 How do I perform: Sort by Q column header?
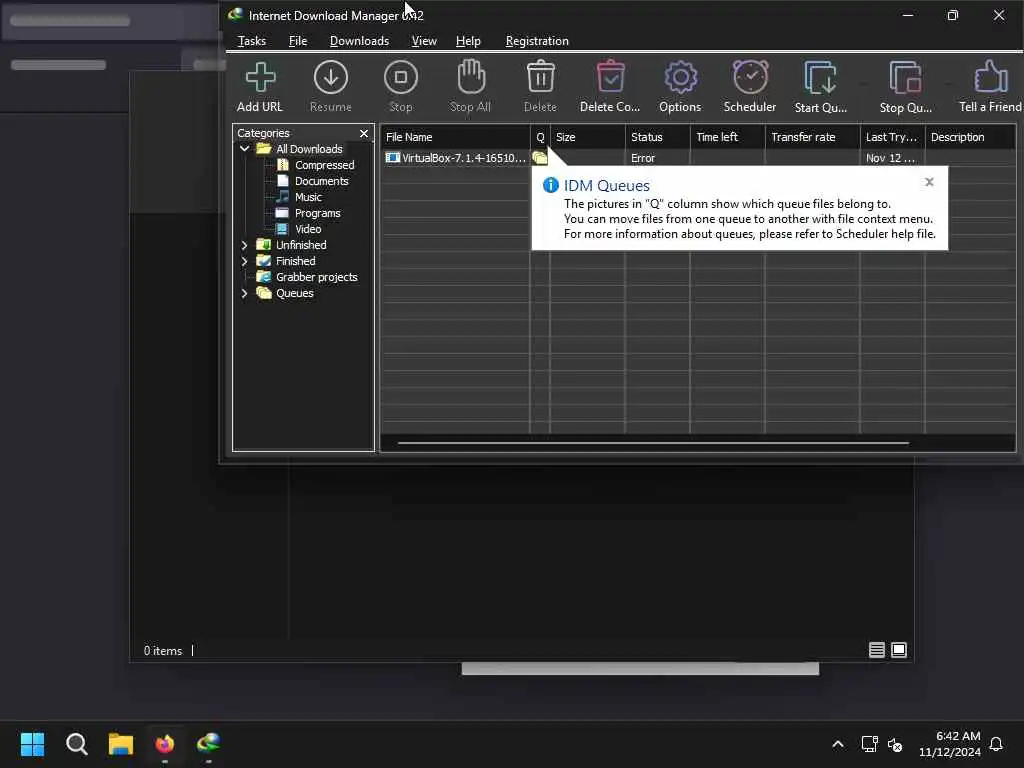540,137
